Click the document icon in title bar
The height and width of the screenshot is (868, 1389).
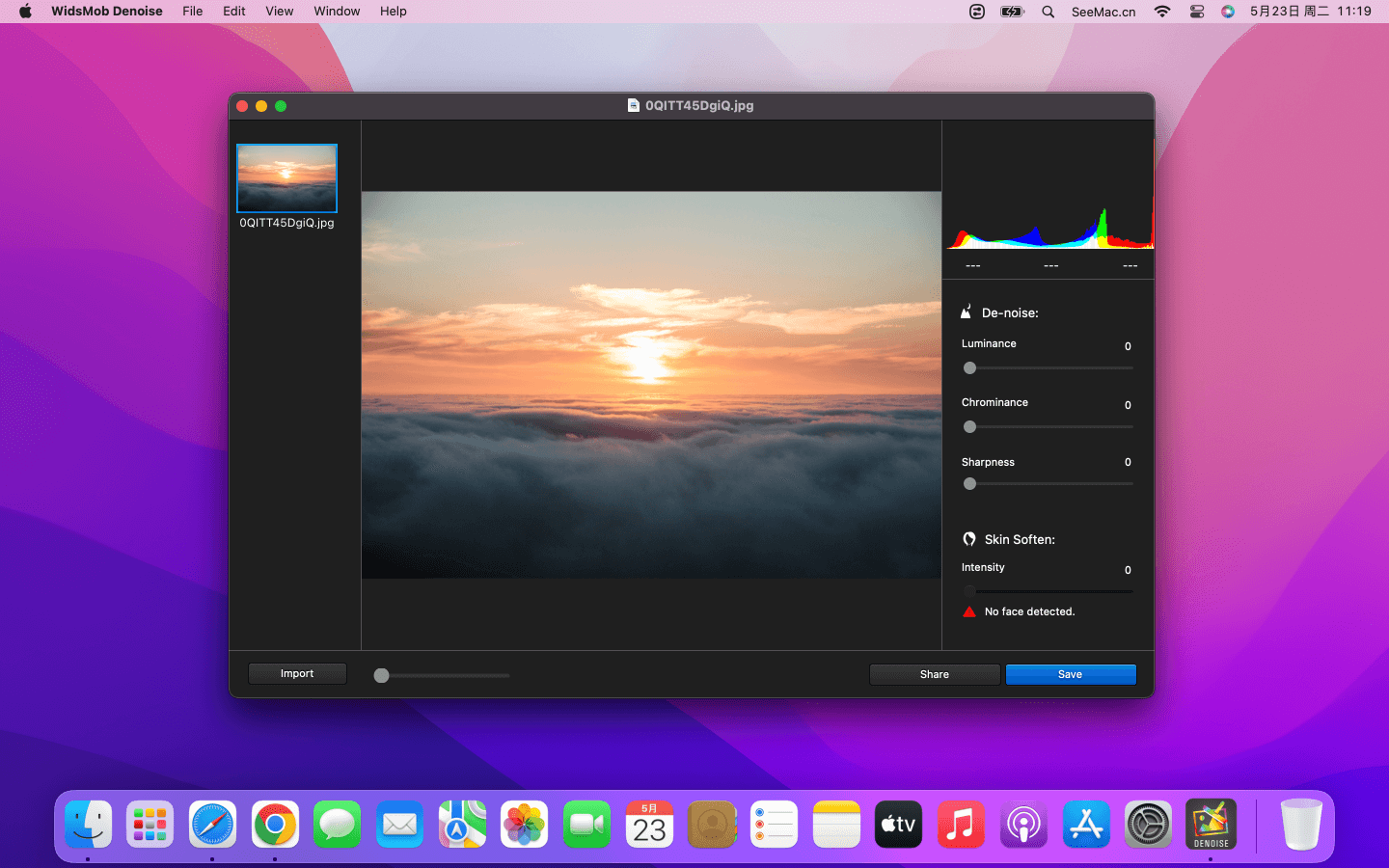click(x=634, y=105)
